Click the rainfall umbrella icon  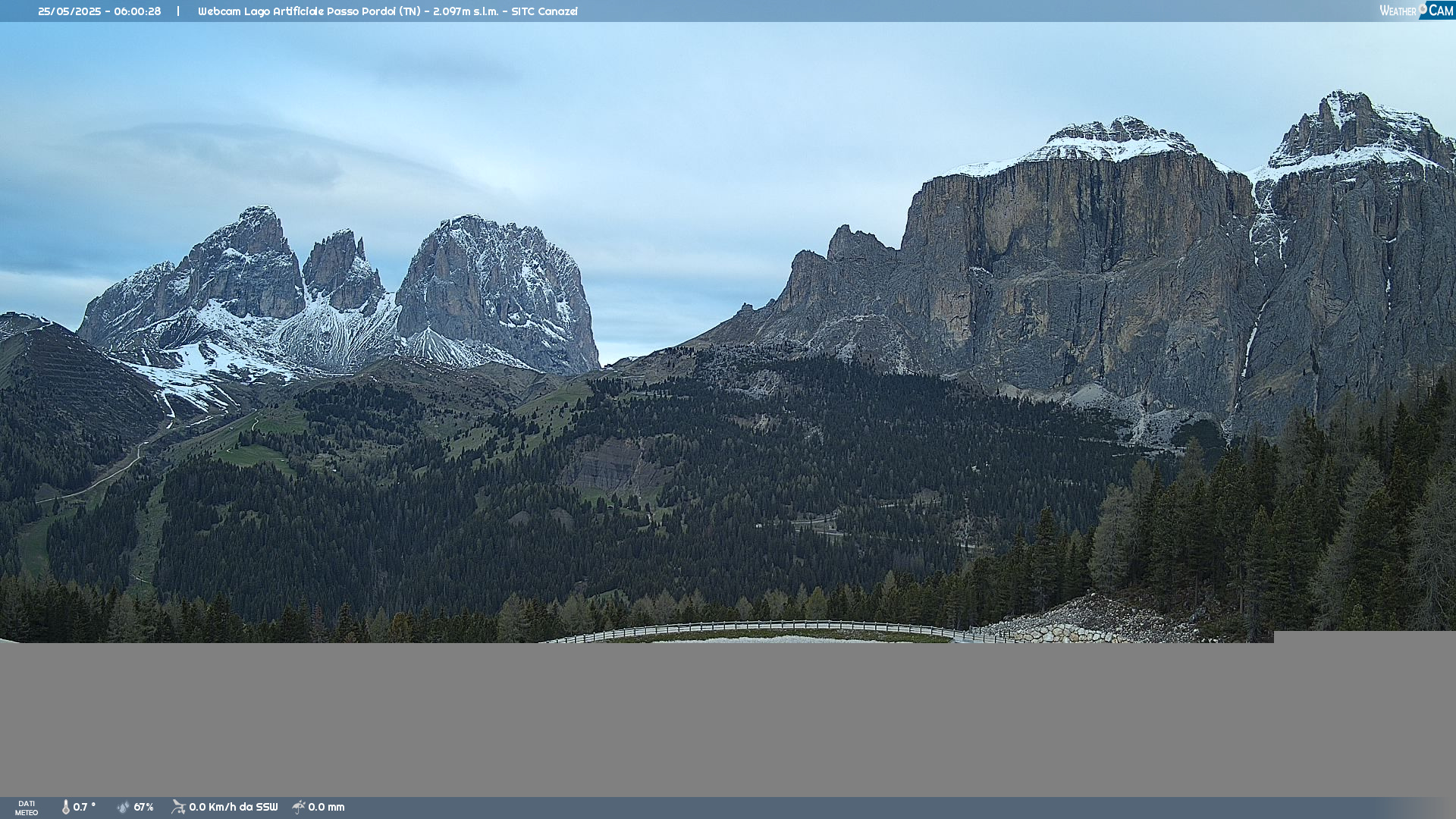pyautogui.click(x=299, y=807)
